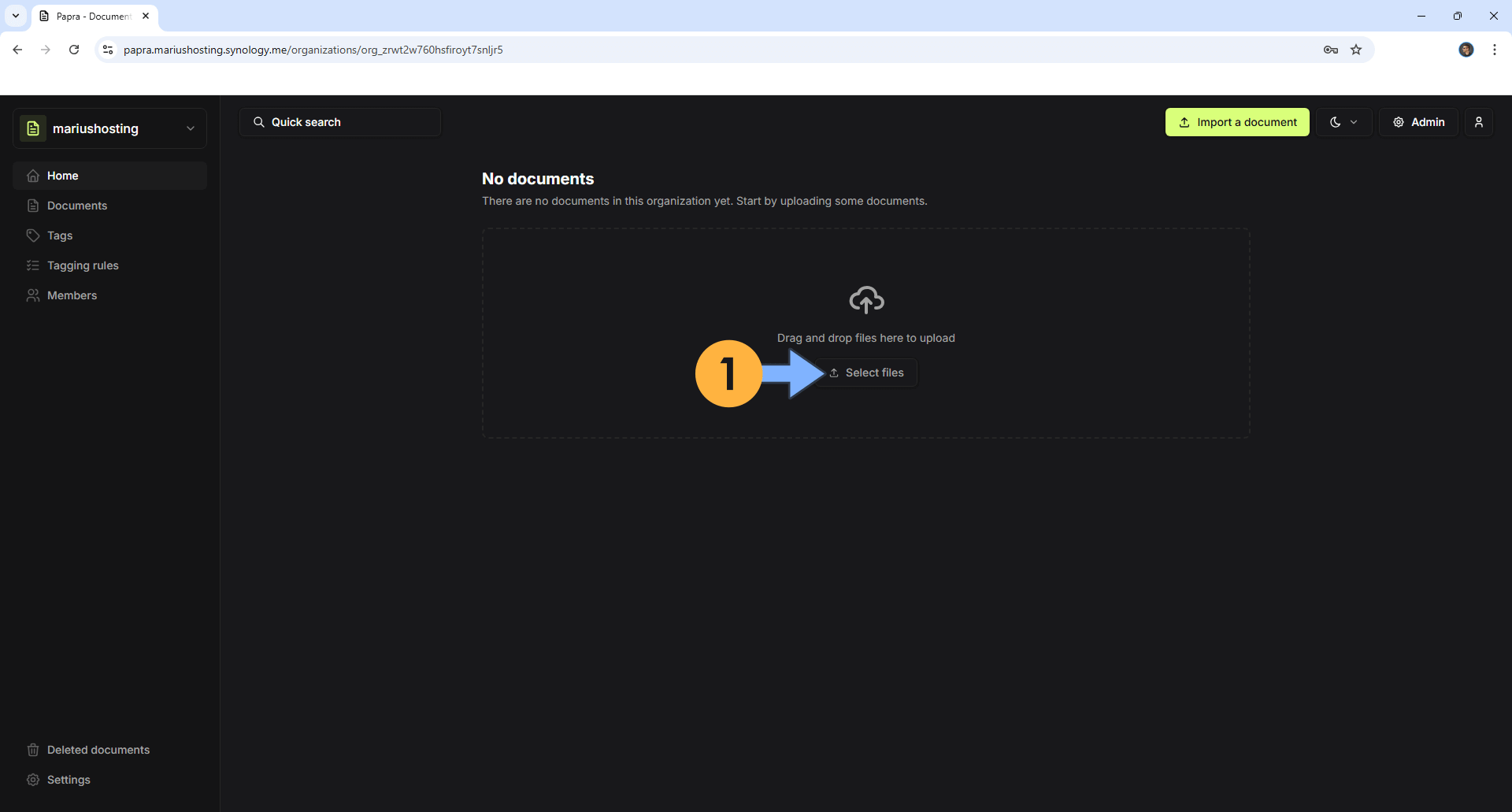Open the mariushosting organization dropdown
Image resolution: width=1512 pixels, height=812 pixels.
(x=109, y=128)
